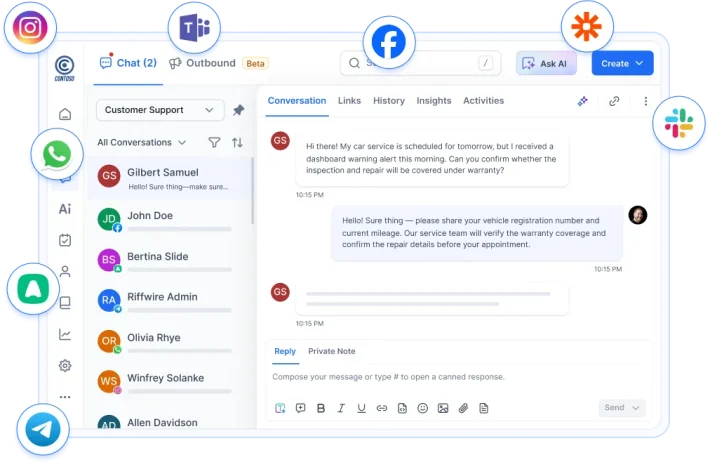This screenshot has width=710, height=469.
Task: Click the conversation list scrollbar
Action: click(253, 190)
